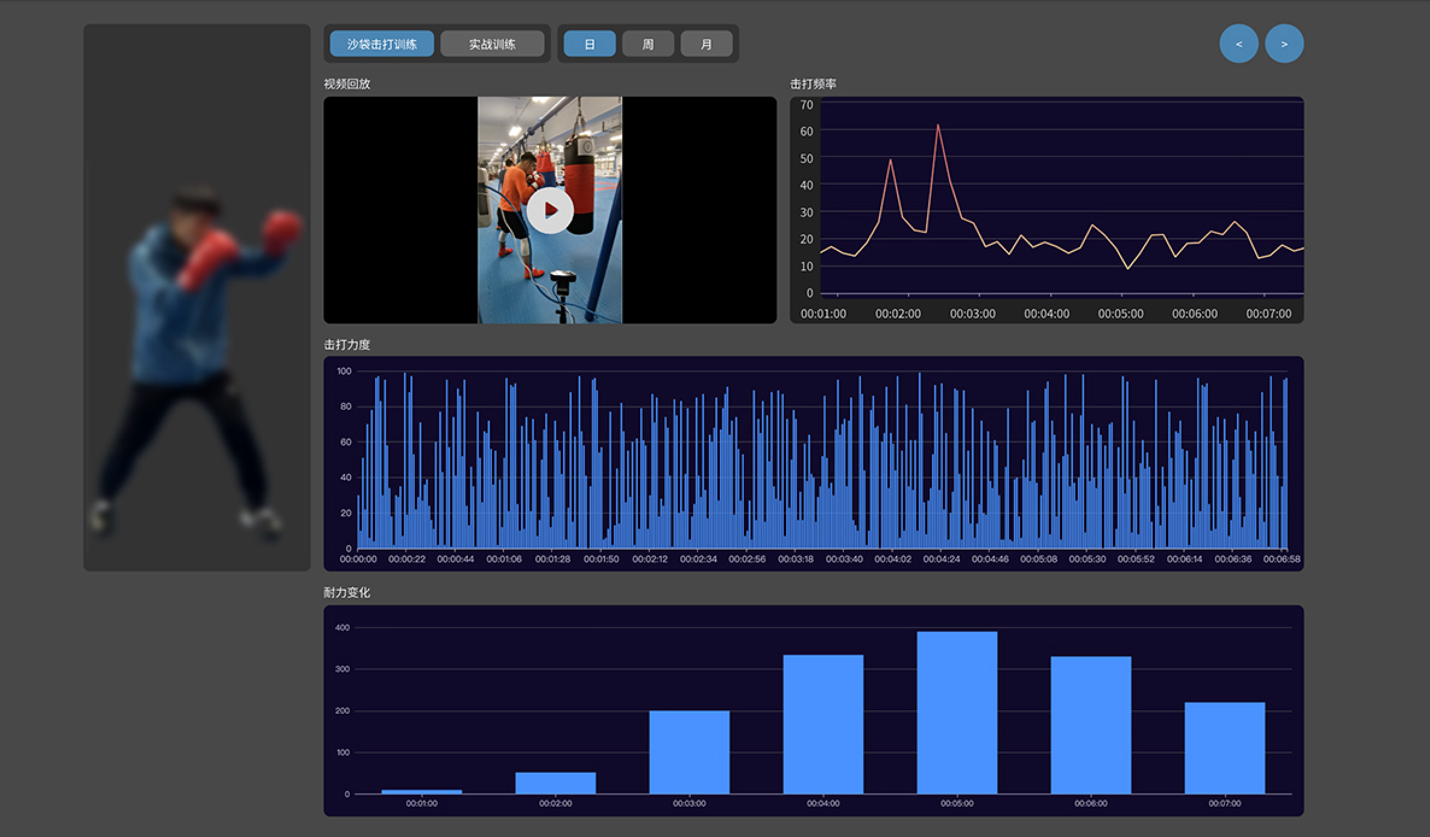This screenshot has height=837, width=1430.
Task: Click the next ">" round button
Action: [x=1284, y=44]
